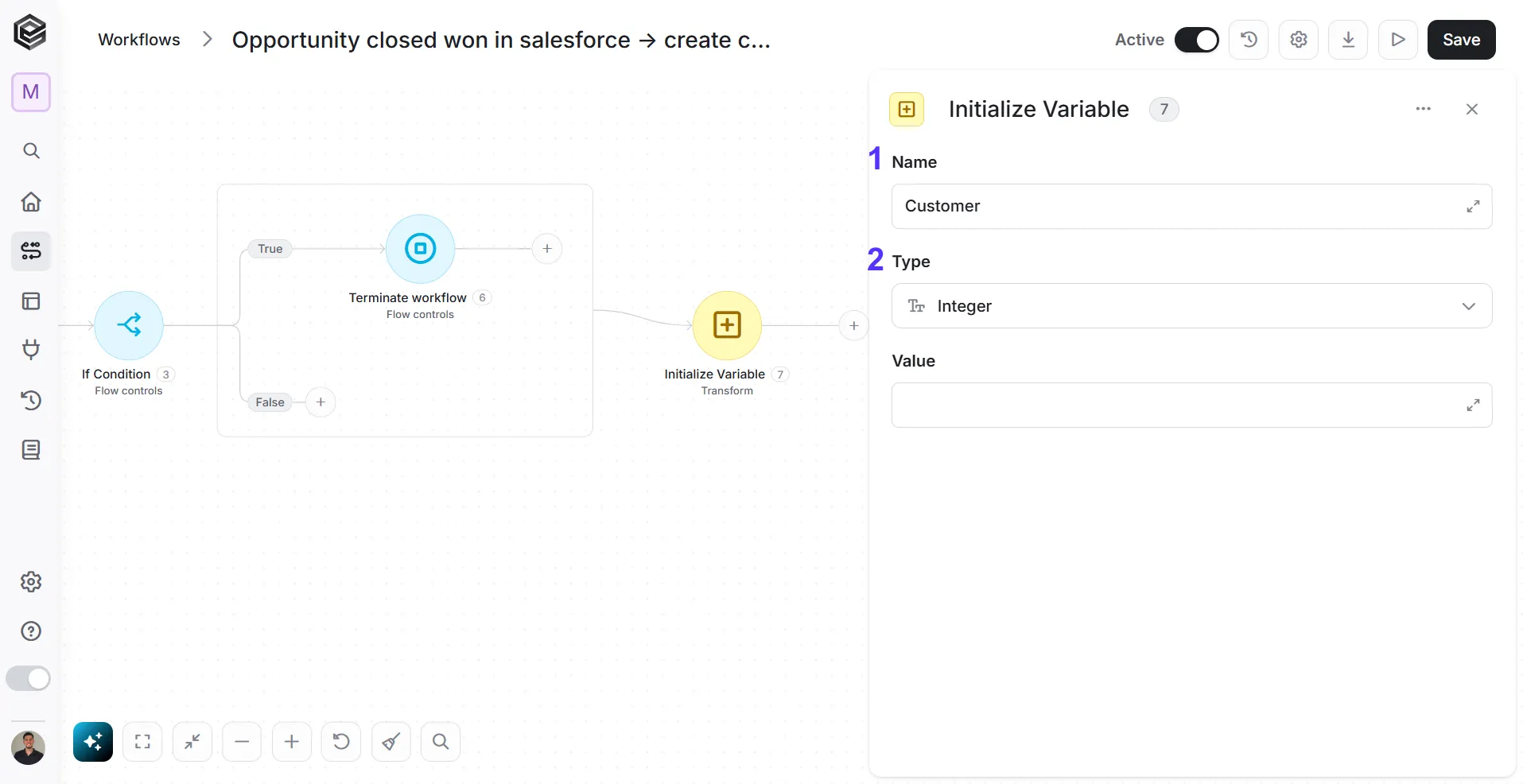The height and width of the screenshot is (784, 1523).
Task: Select the Terminate workflow node
Action: click(420, 249)
